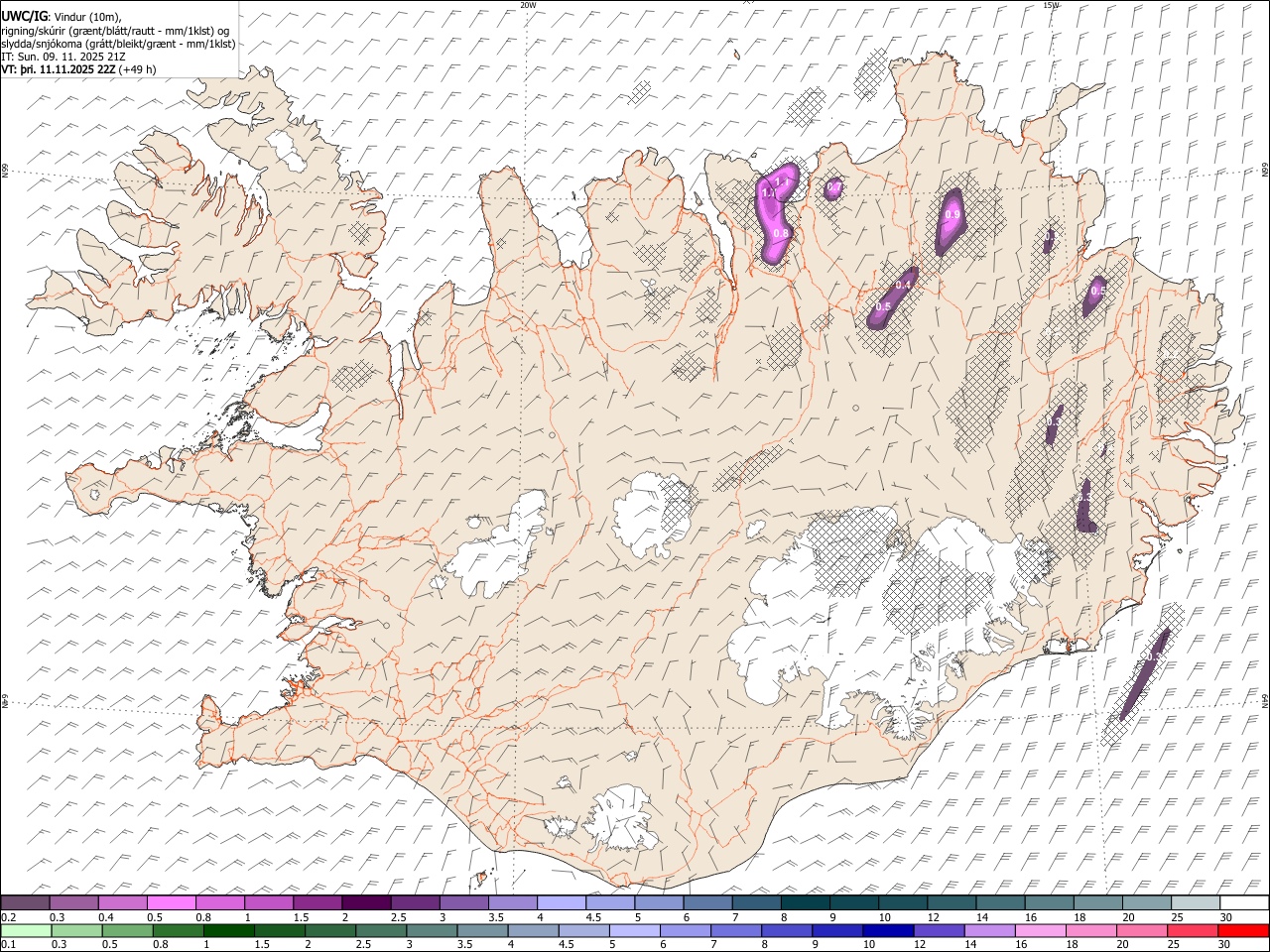1270x952 pixels.
Task: Click the 'VT: þri. 11.11.2025 22Z' valid time
Action: 59,69
